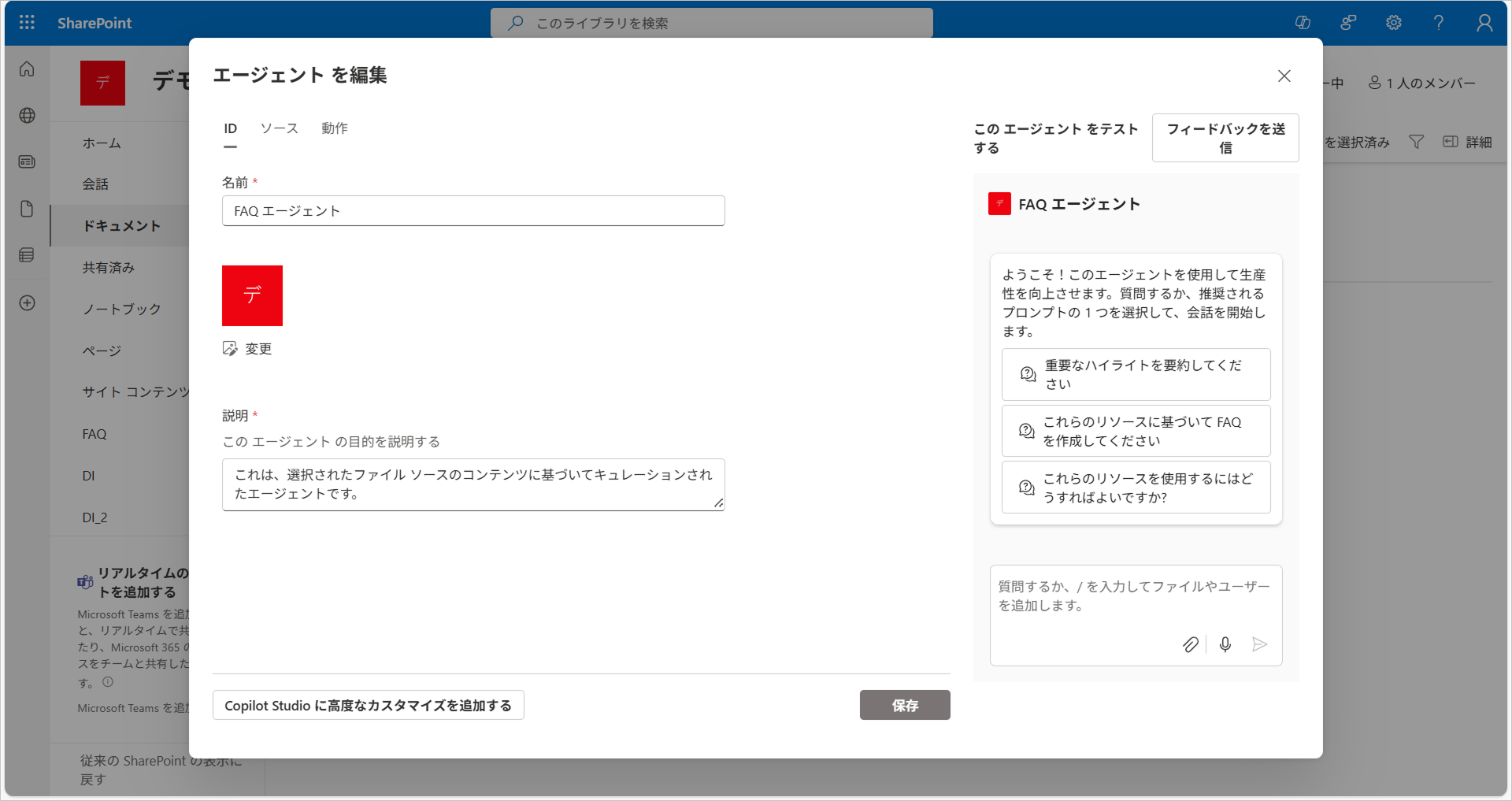Click the create plus icon in left rail

27,303
